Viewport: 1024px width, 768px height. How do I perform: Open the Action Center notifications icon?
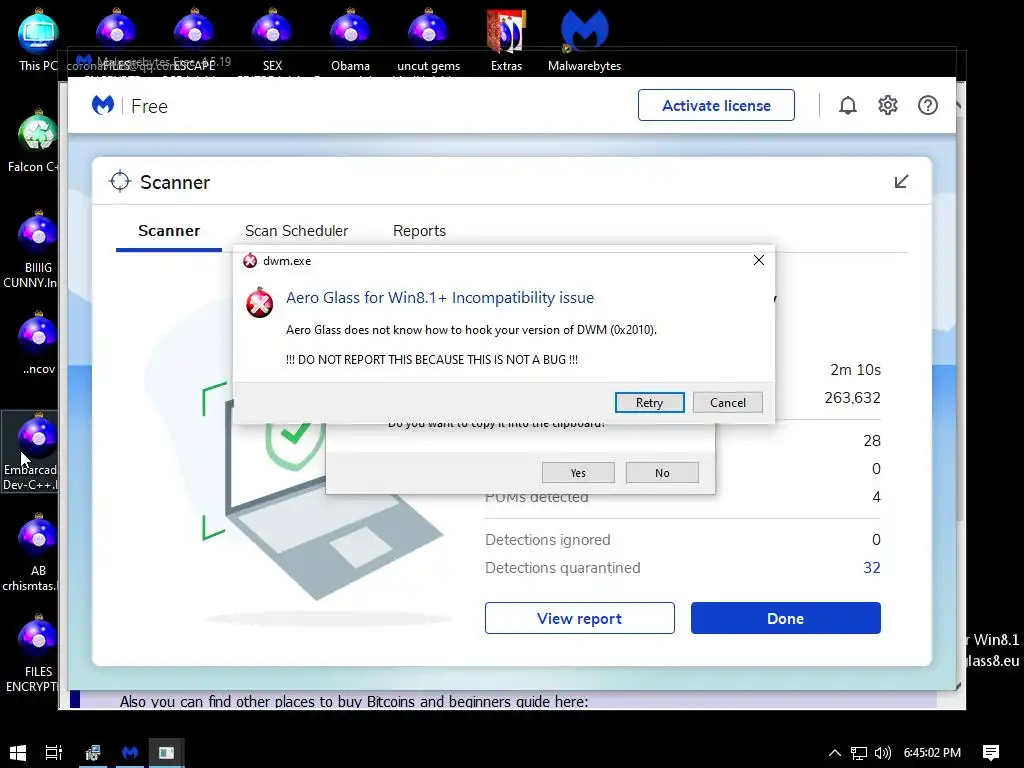coord(991,752)
